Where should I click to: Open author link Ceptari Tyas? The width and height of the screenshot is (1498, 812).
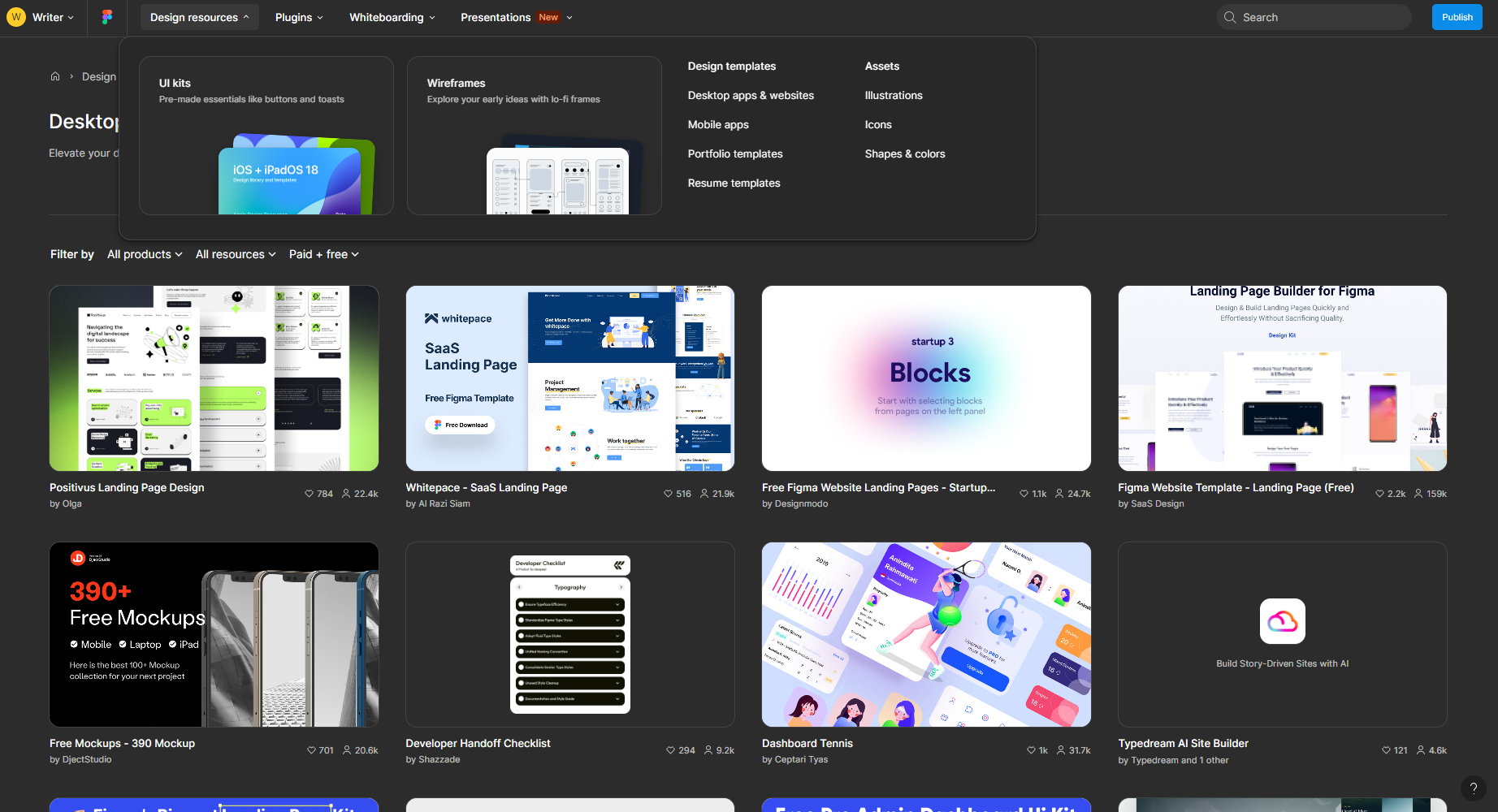pyautogui.click(x=801, y=759)
